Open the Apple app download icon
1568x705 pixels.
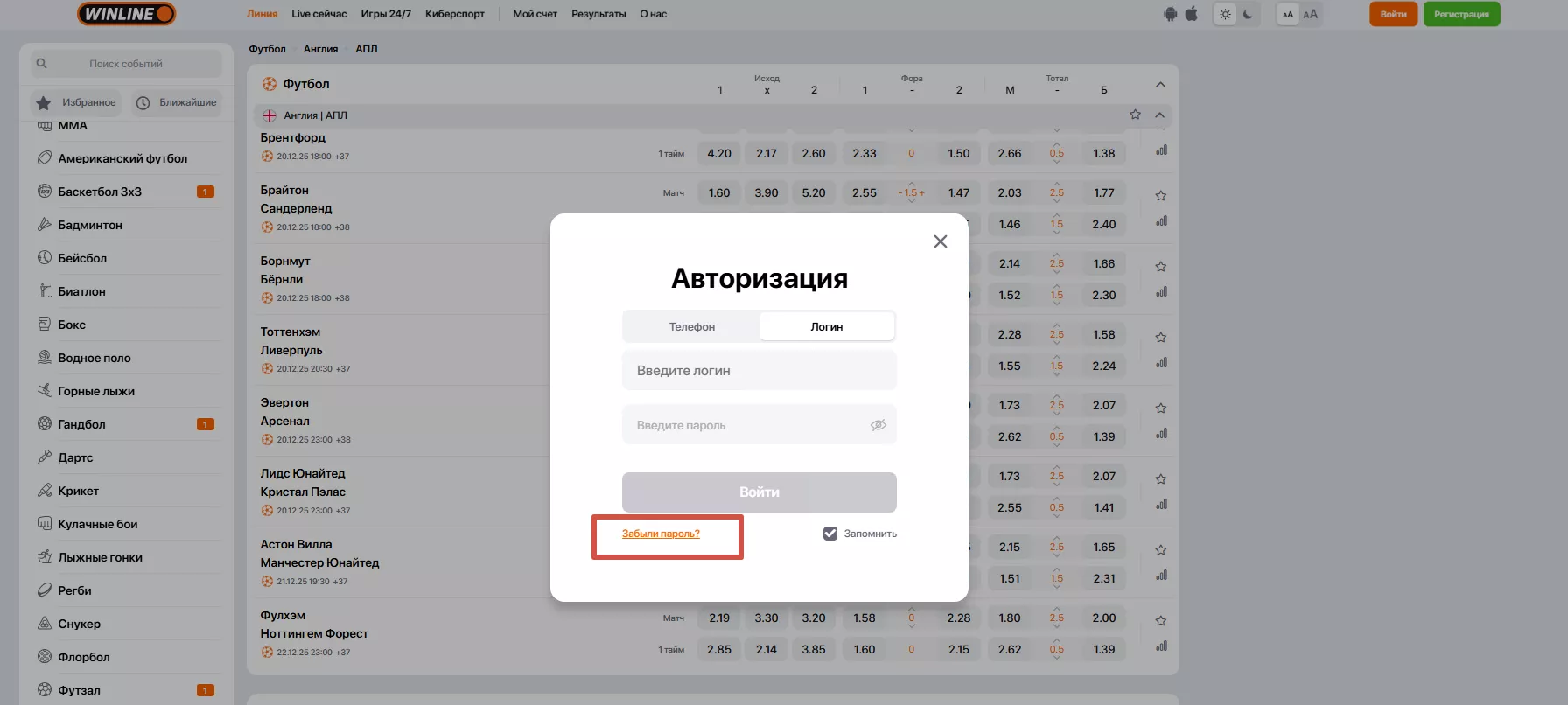tap(1192, 14)
